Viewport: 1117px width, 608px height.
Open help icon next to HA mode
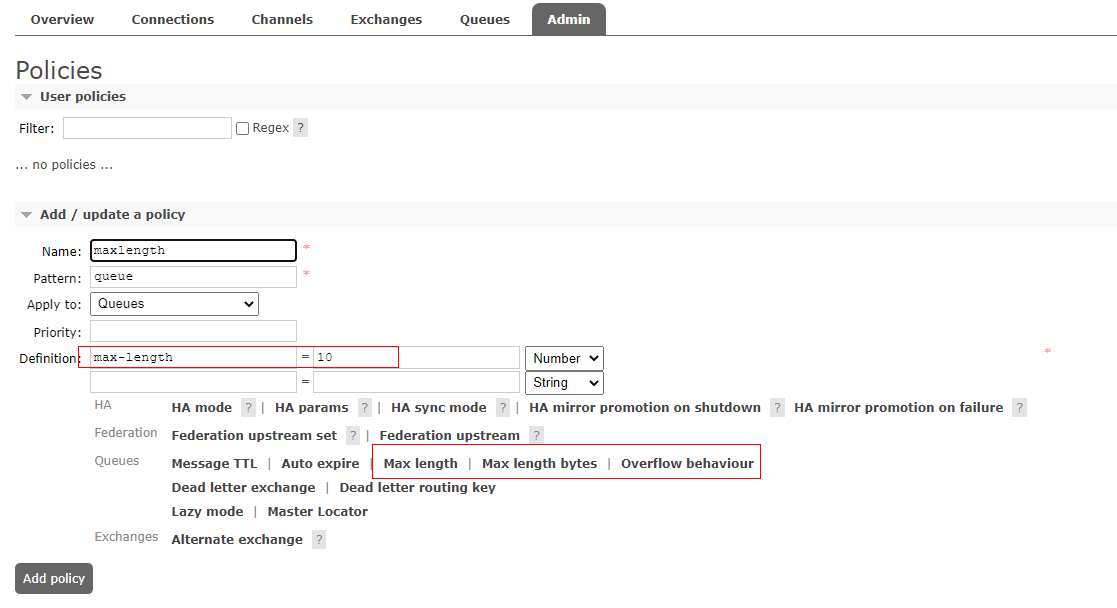(x=248, y=408)
